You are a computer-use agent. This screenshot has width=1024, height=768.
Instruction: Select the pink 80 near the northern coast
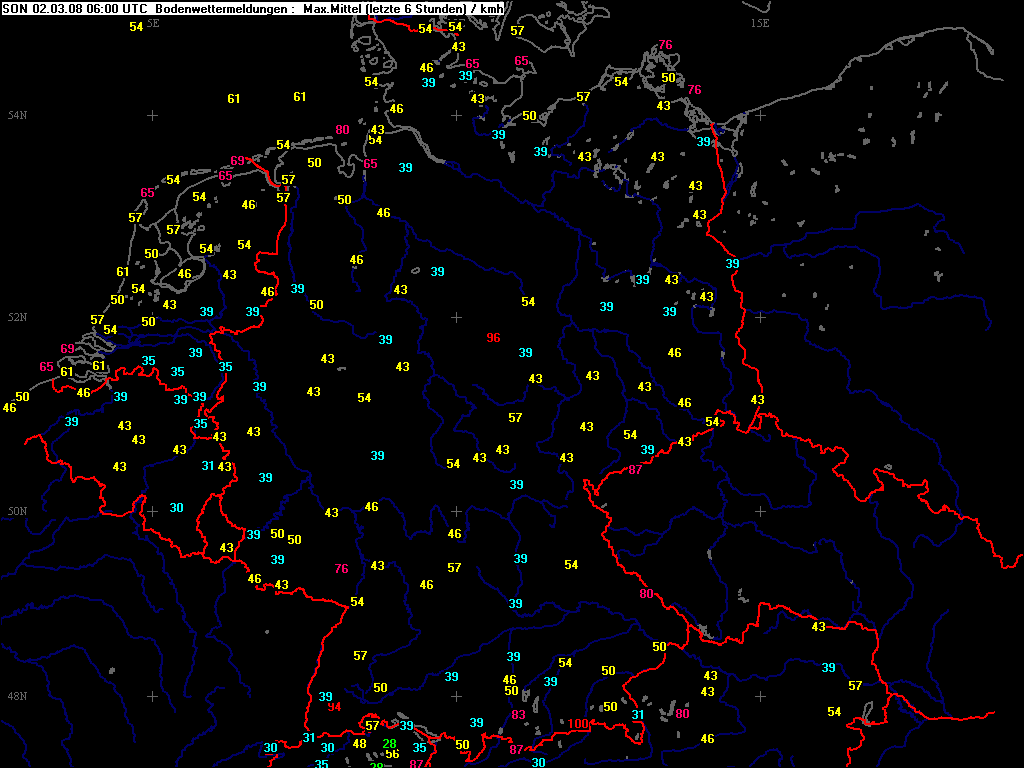(x=343, y=130)
